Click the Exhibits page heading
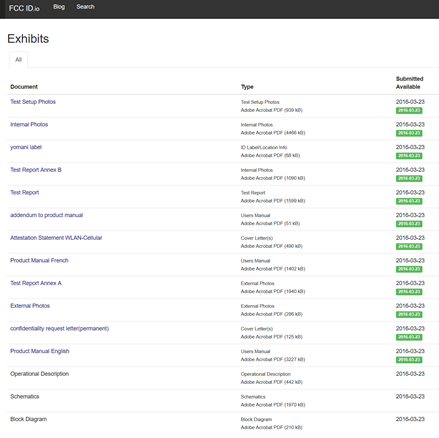The image size is (439, 438). [x=28, y=39]
